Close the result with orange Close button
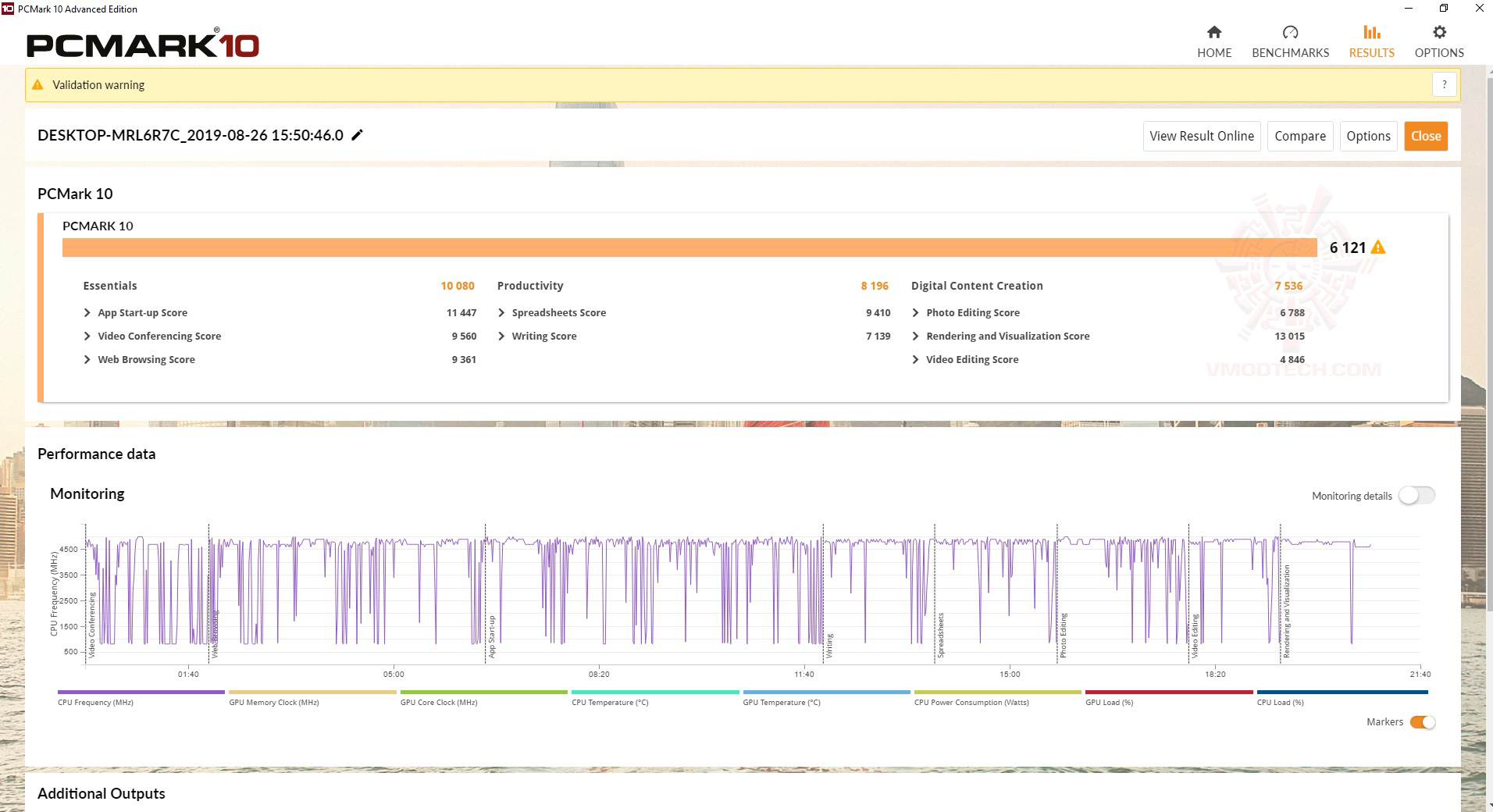Image resolution: width=1493 pixels, height=812 pixels. (1426, 136)
